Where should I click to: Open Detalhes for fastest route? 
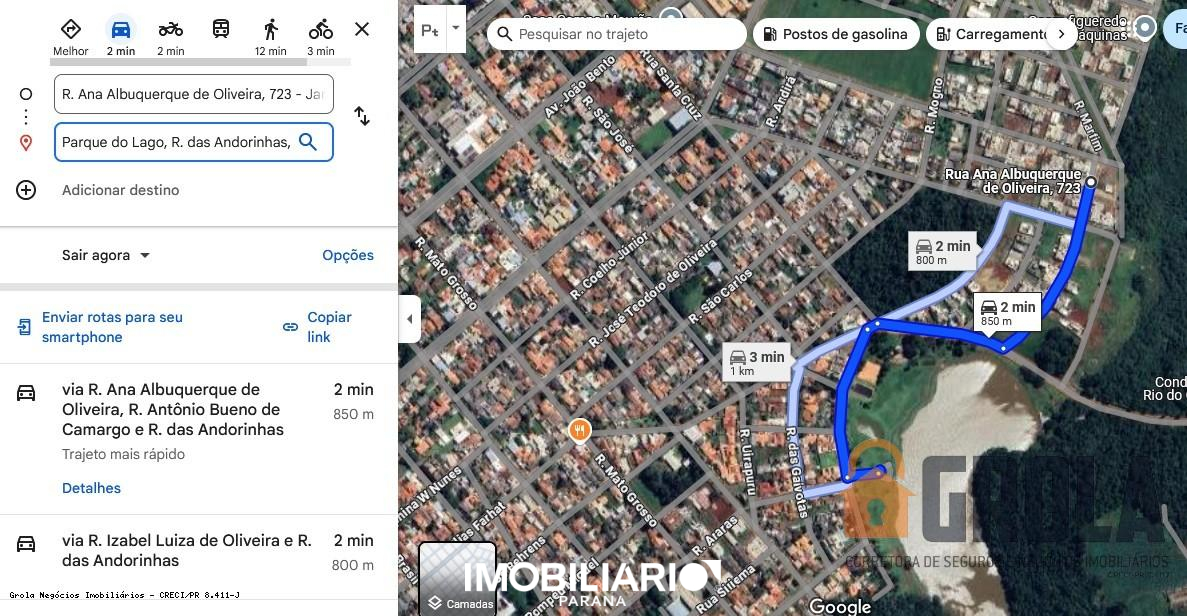(x=92, y=488)
